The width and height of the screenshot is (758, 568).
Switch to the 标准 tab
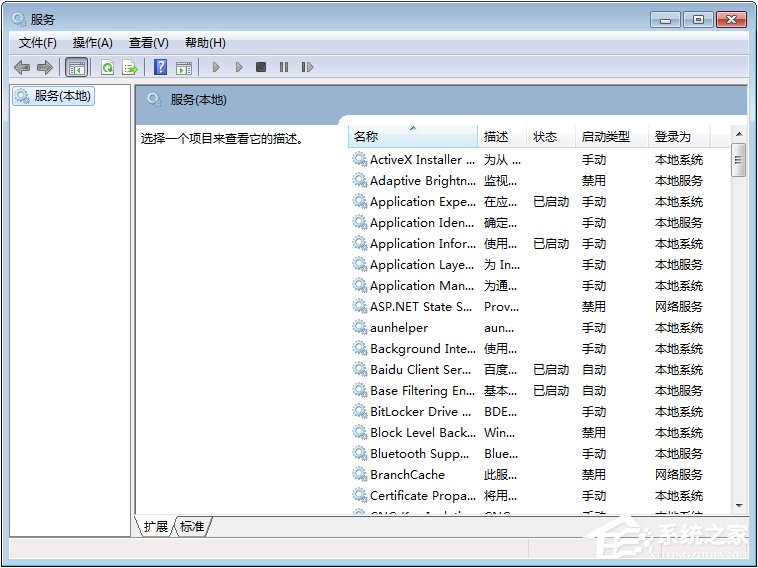(192, 526)
